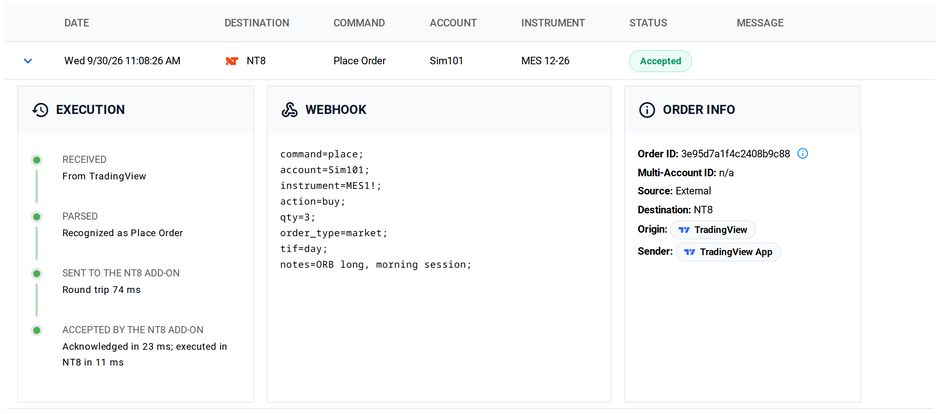Click the Execution history clock icon
The height and width of the screenshot is (414, 940).
[x=40, y=110]
